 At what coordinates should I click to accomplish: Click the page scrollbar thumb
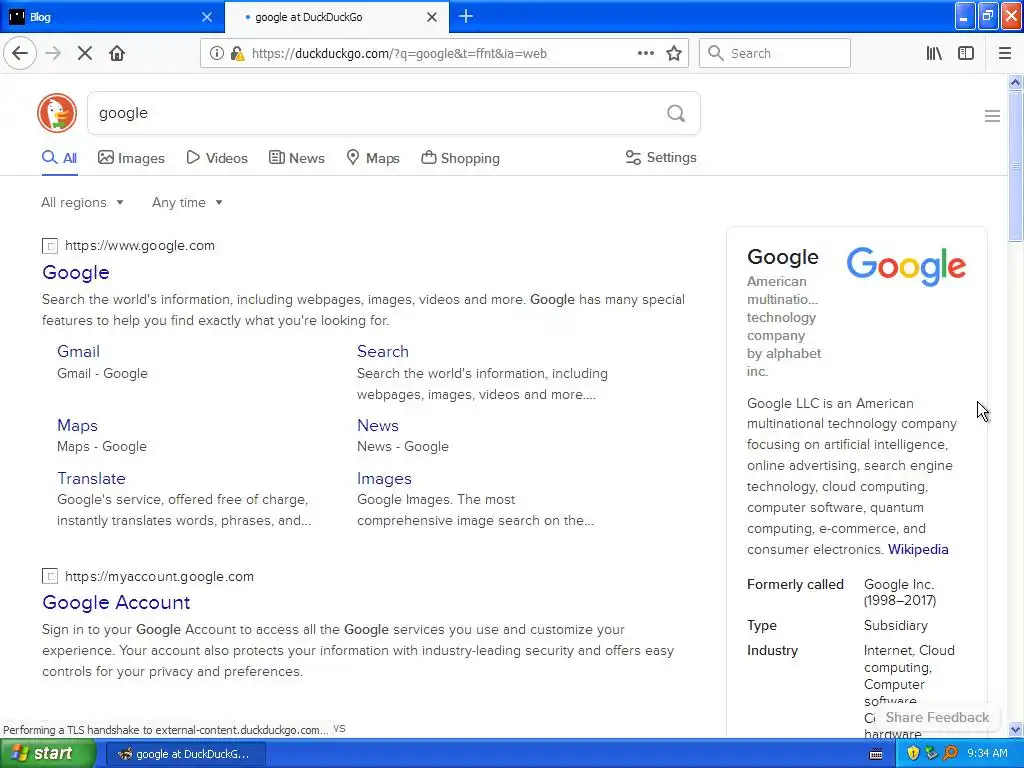1015,167
